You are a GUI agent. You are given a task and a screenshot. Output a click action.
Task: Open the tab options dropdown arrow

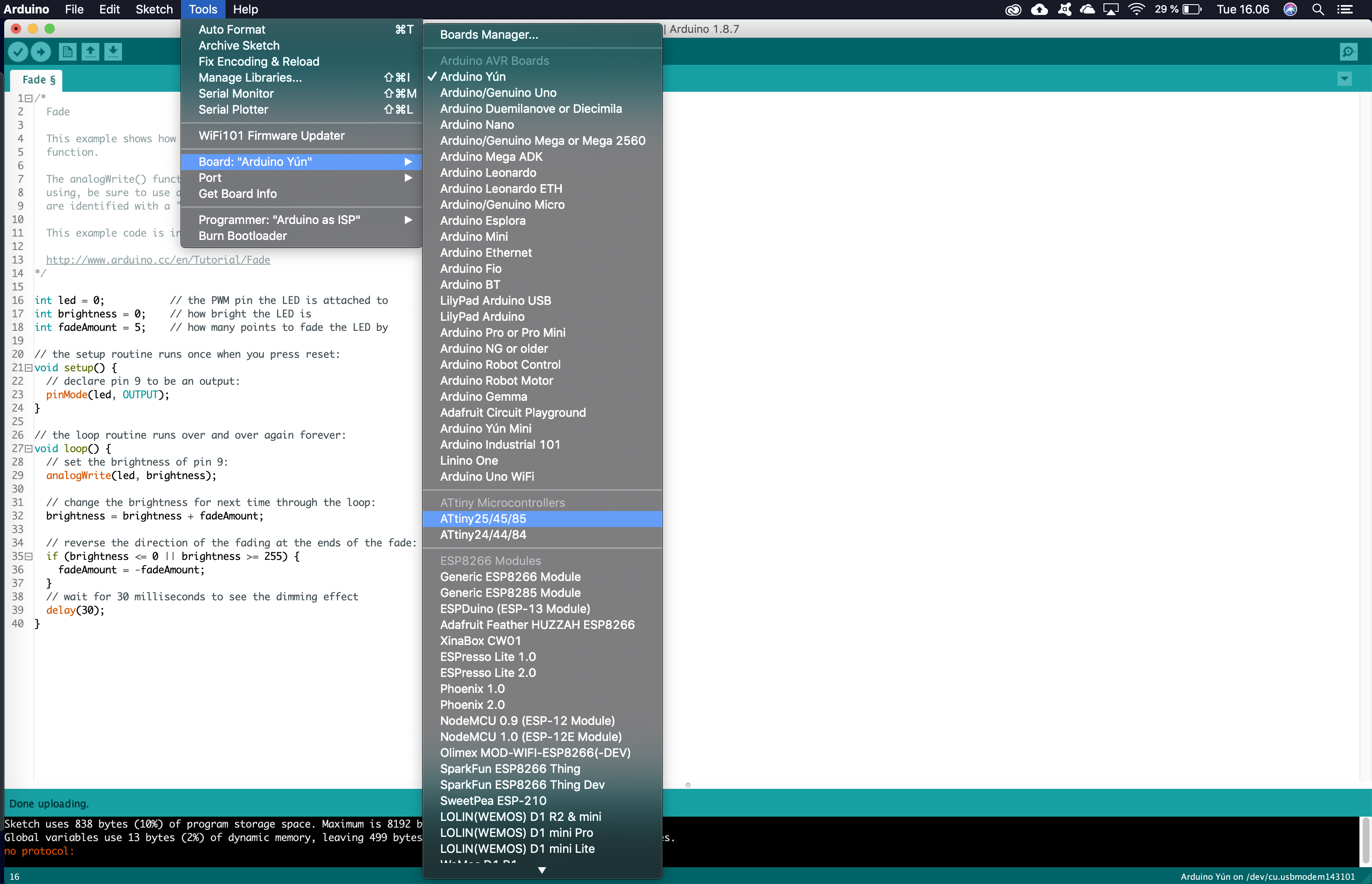(1345, 79)
